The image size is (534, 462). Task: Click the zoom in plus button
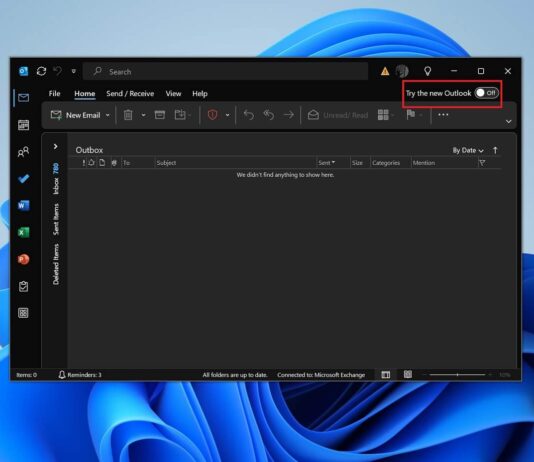point(490,375)
